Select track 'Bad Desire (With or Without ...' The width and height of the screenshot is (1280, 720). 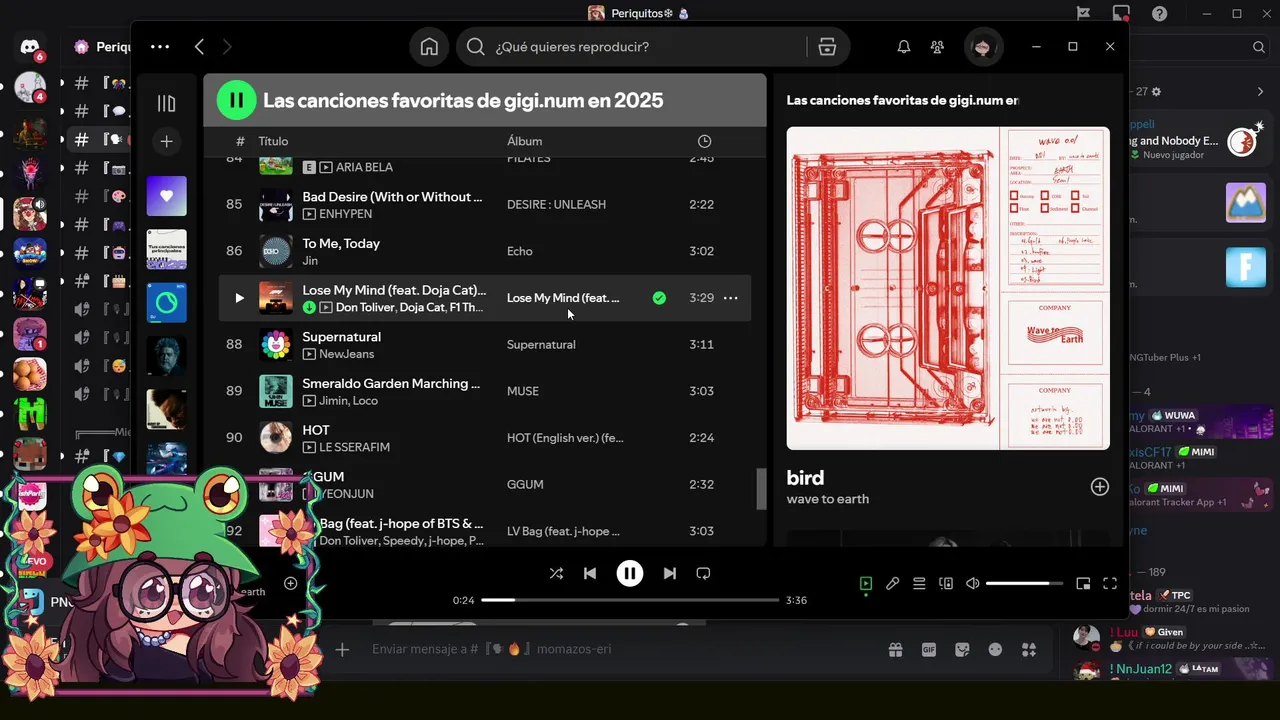(393, 197)
